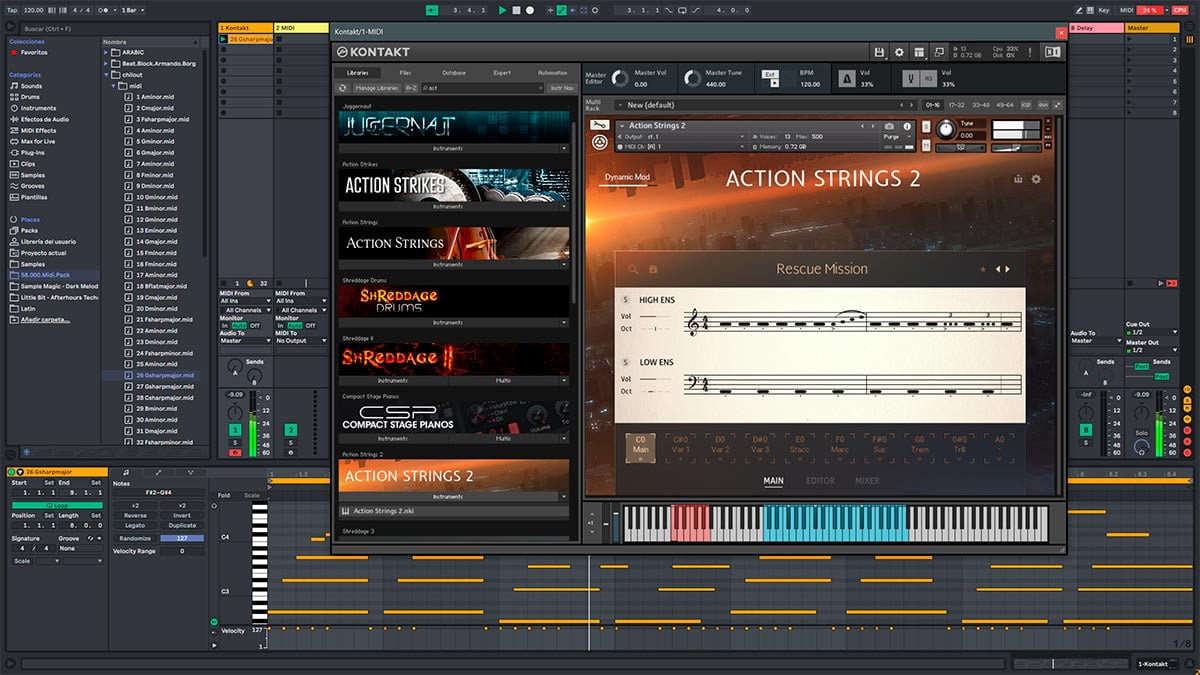Open Kontakt save/load disk icon
Image resolution: width=1200 pixels, height=675 pixels.
click(879, 52)
